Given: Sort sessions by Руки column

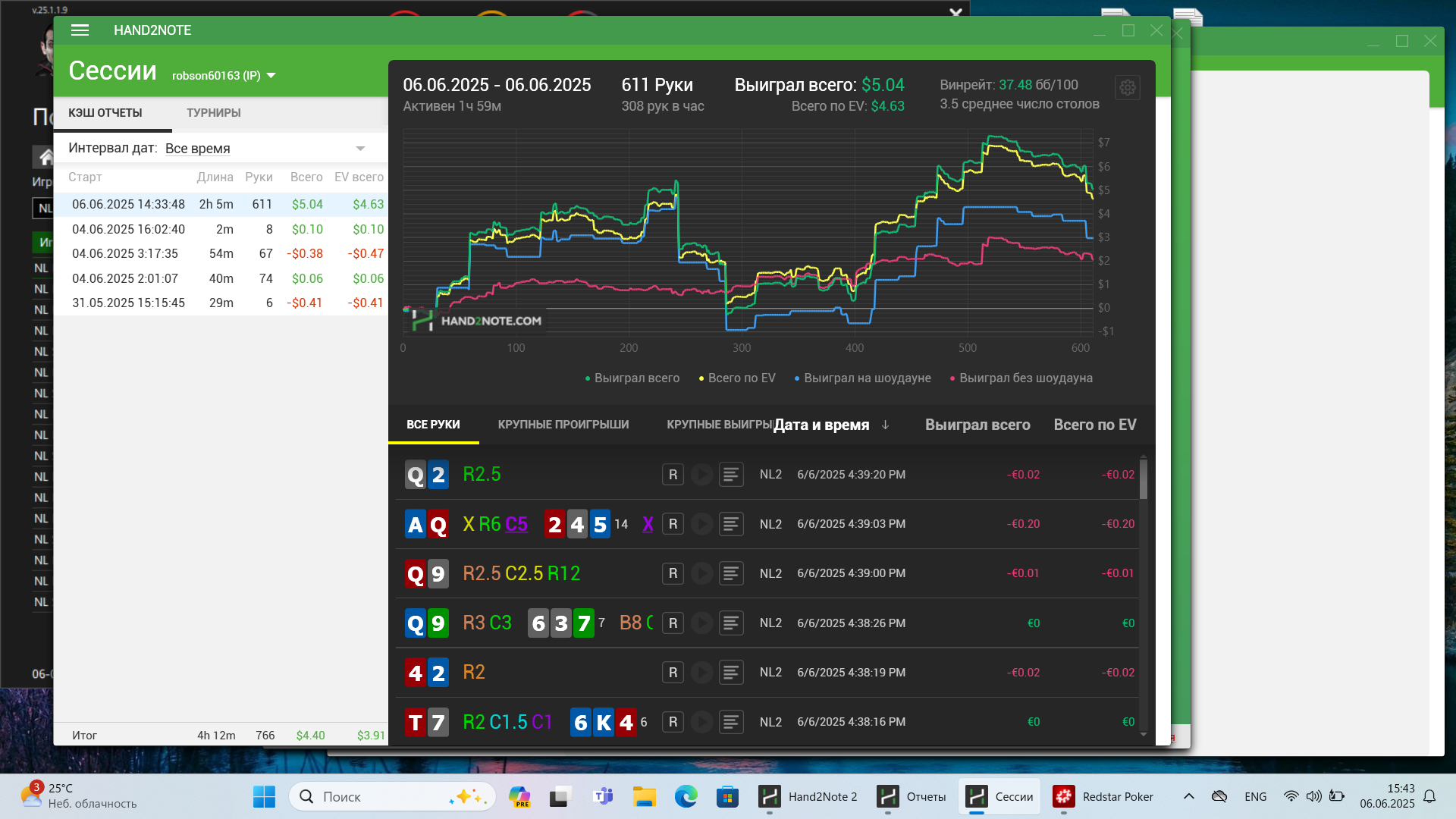Looking at the screenshot, I should tap(259, 177).
